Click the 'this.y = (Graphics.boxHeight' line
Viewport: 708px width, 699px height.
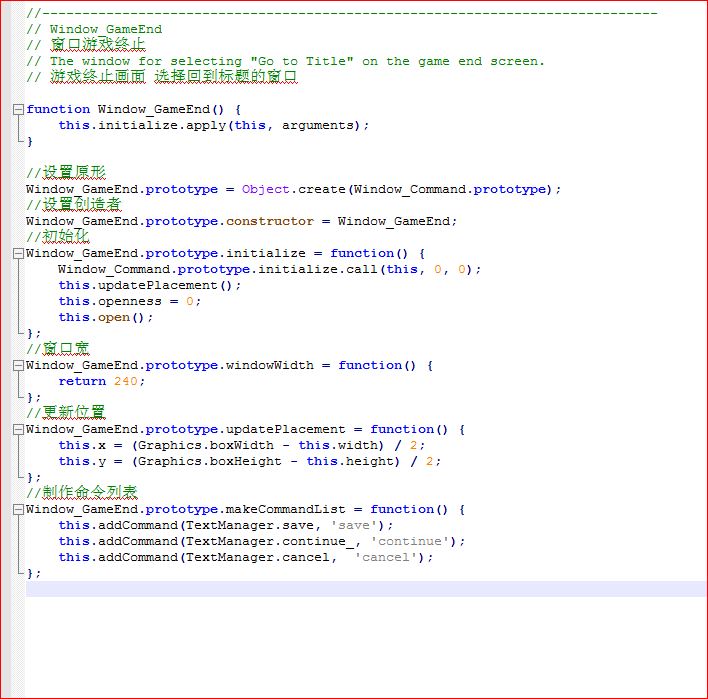250,461
